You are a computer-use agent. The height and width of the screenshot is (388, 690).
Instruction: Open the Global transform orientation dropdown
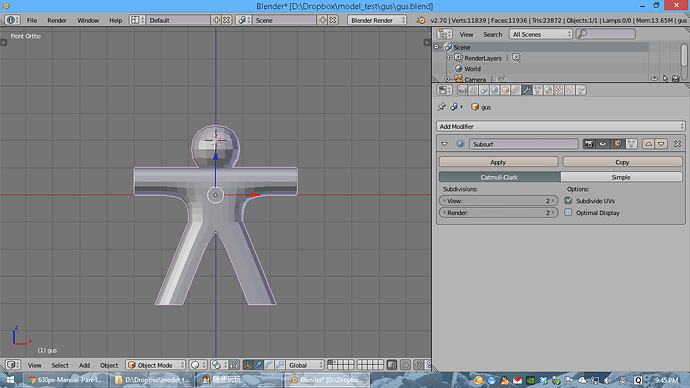point(305,365)
